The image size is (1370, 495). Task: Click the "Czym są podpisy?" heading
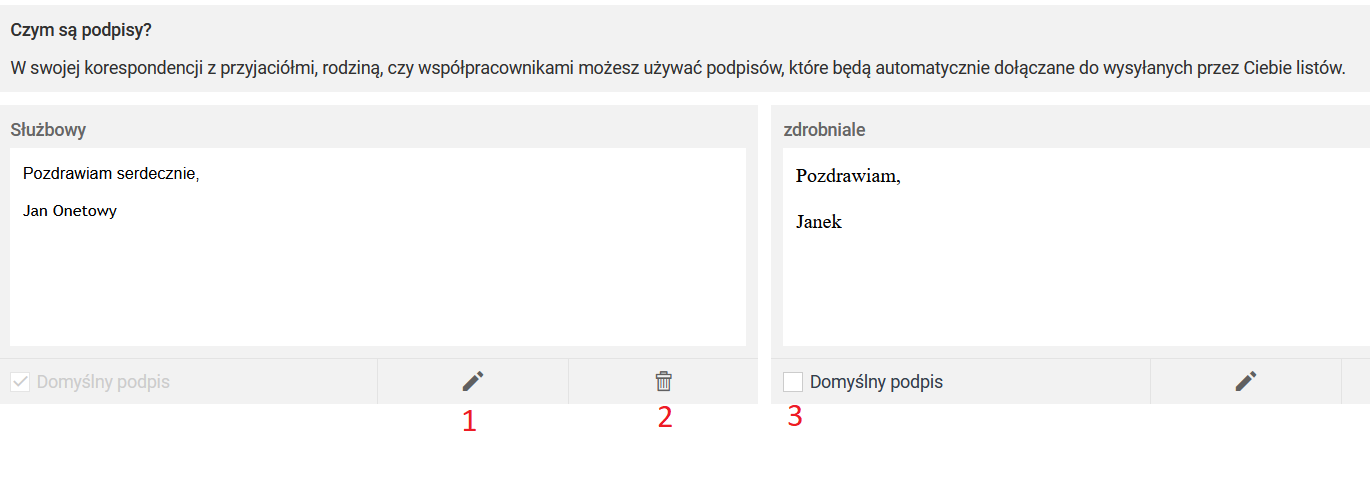(81, 30)
